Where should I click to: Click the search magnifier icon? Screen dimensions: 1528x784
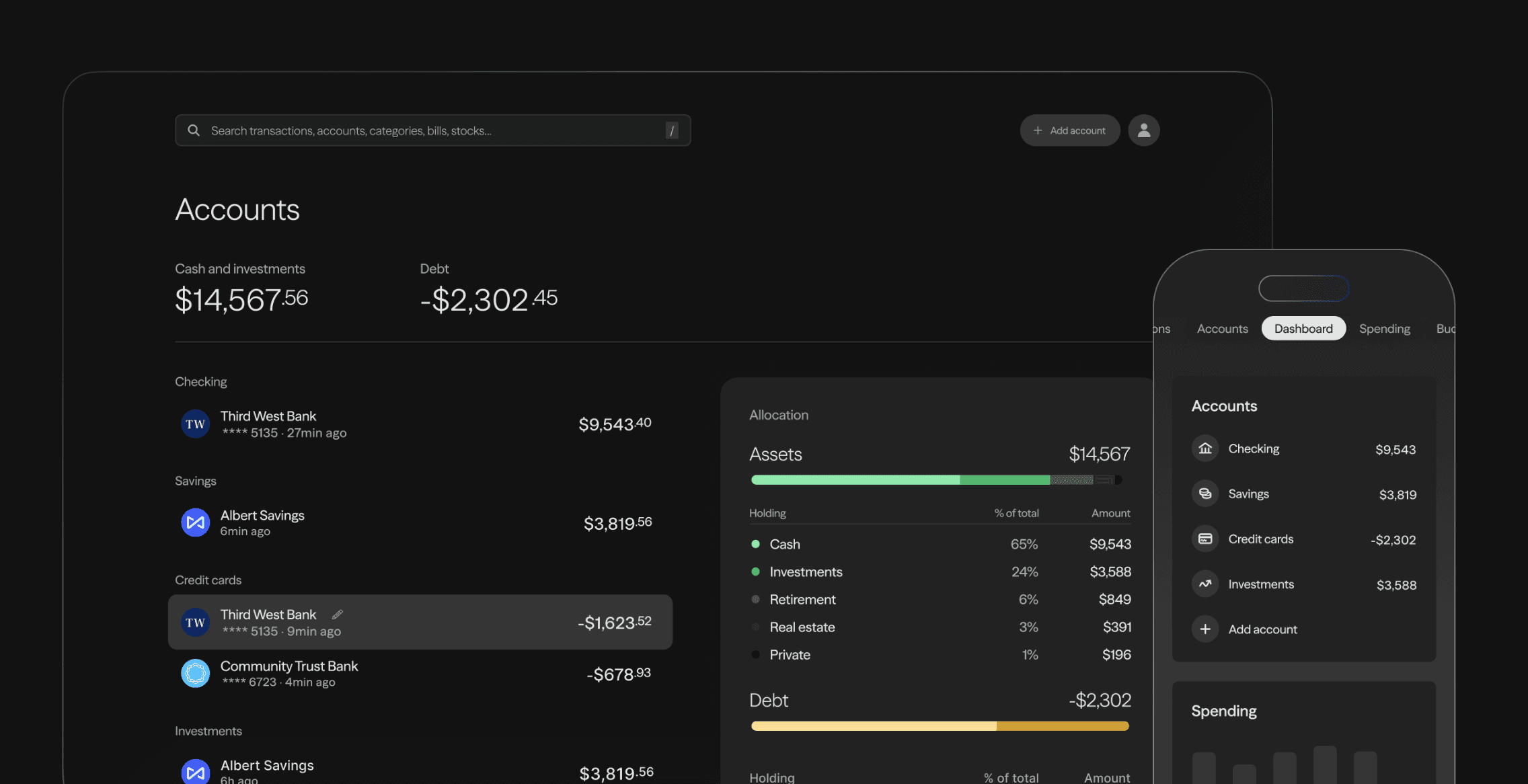(194, 130)
